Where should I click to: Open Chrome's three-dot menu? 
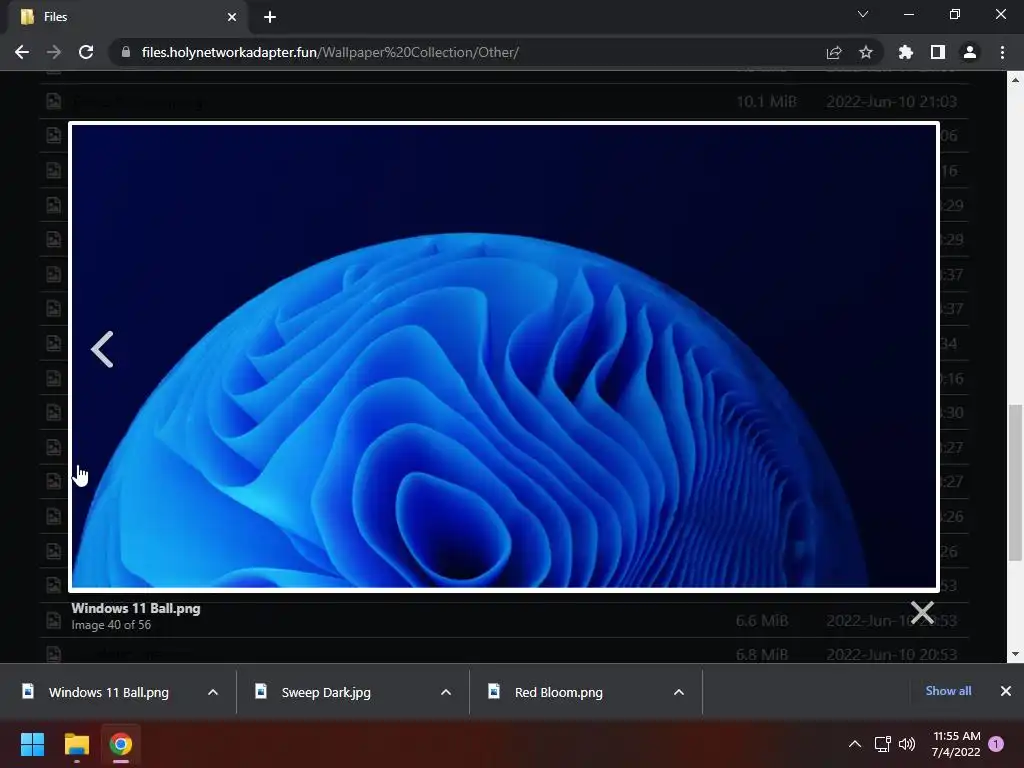(x=1002, y=52)
